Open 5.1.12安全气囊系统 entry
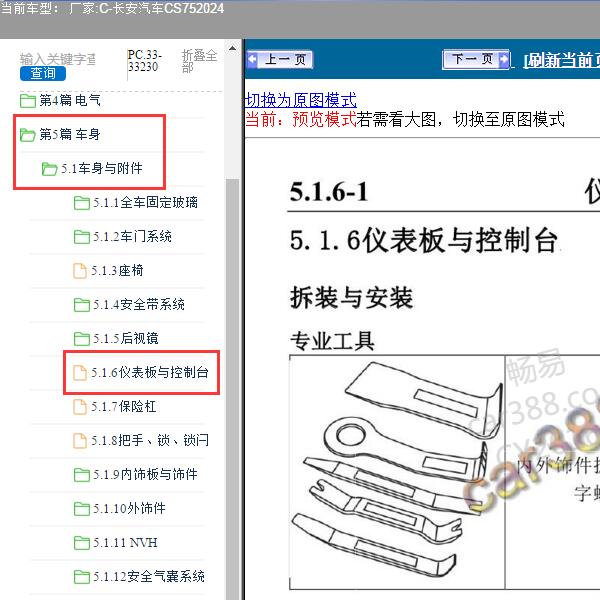This screenshot has height=600, width=600. click(x=149, y=577)
